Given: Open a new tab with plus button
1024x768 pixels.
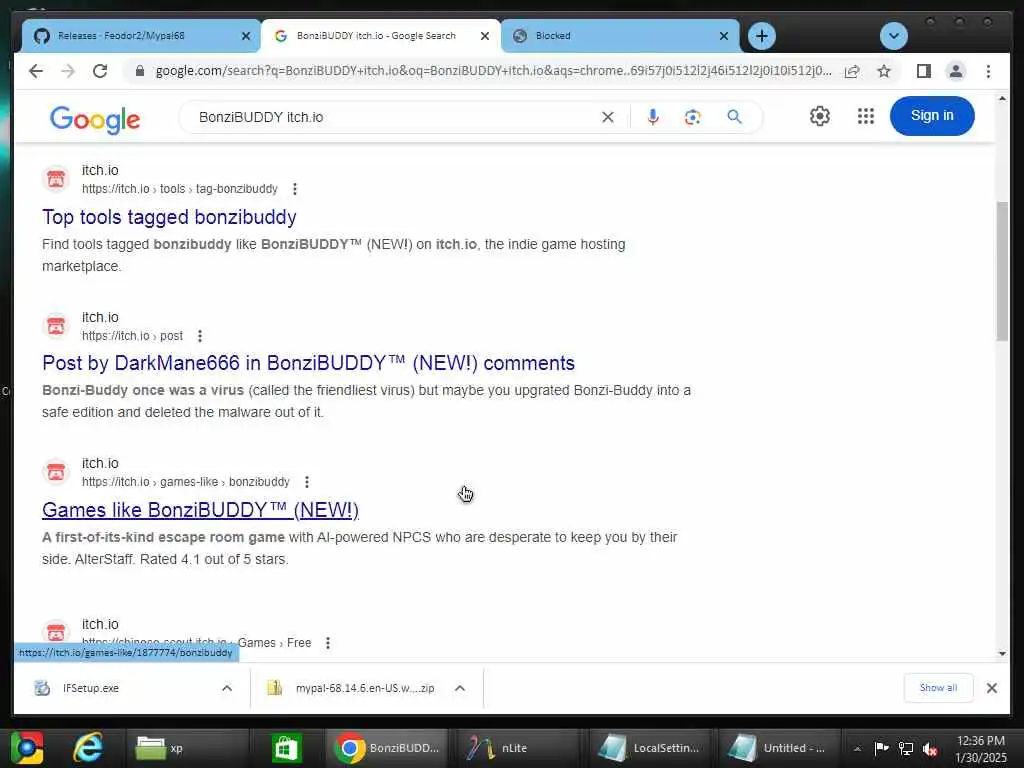Looking at the screenshot, I should [x=761, y=36].
